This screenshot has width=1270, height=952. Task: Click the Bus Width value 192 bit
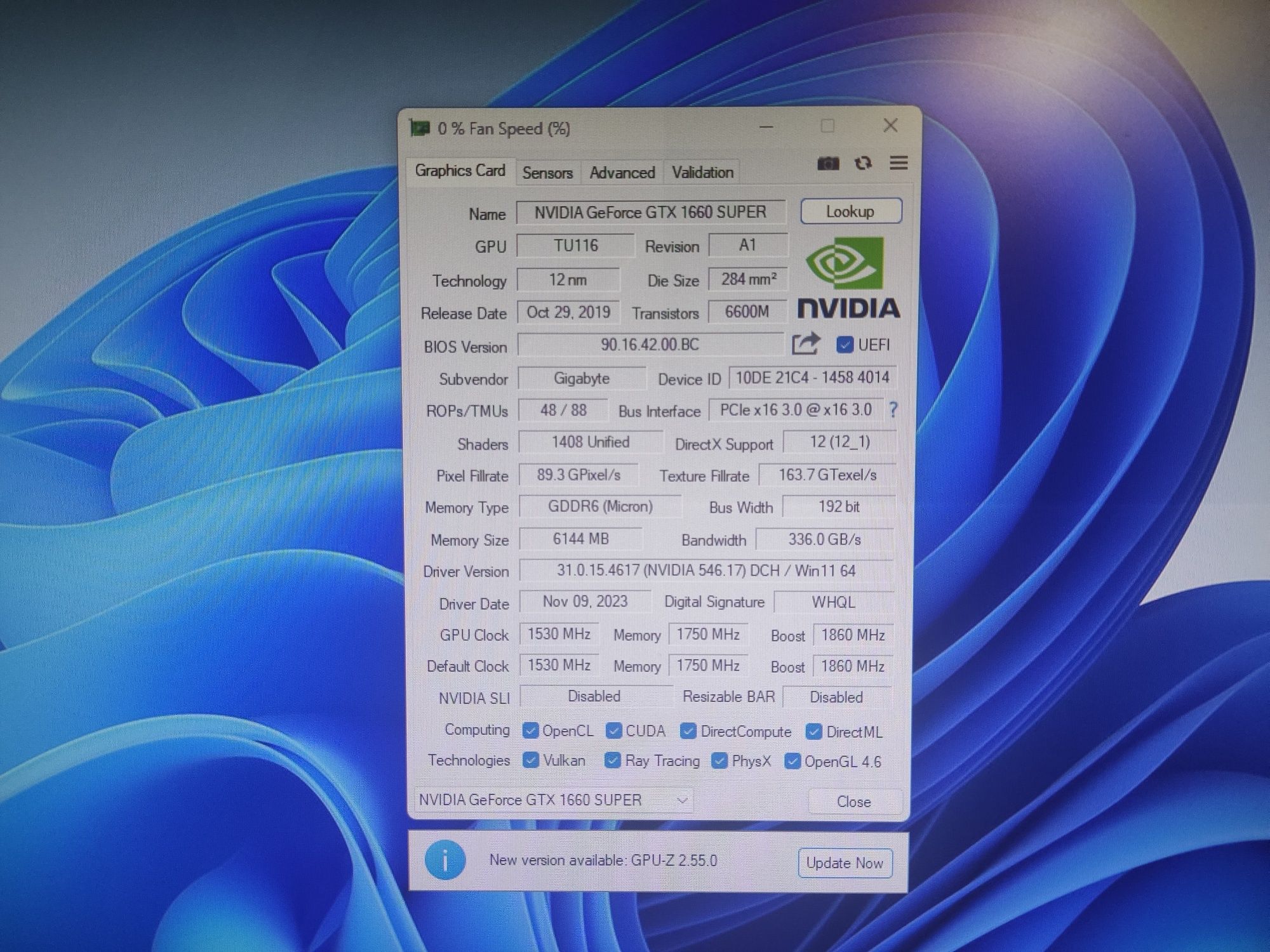click(839, 506)
